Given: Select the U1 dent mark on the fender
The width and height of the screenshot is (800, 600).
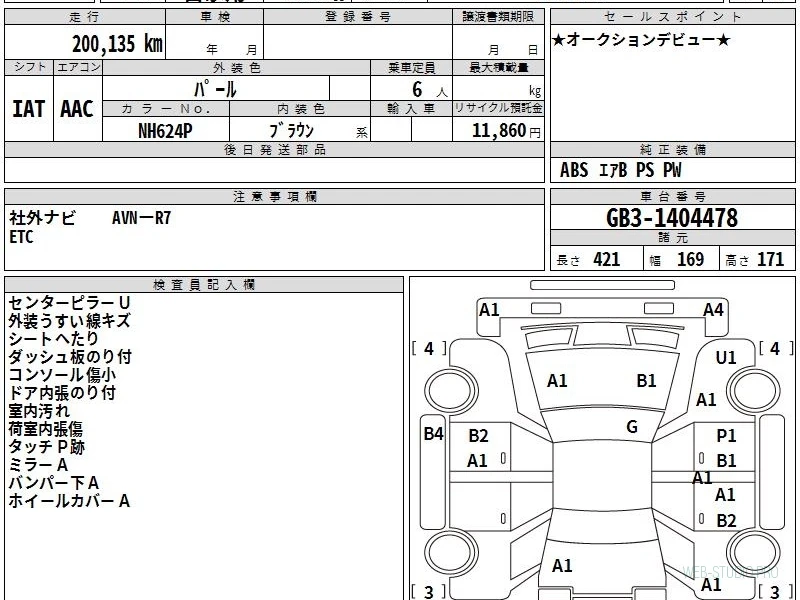Looking at the screenshot, I should (726, 358).
